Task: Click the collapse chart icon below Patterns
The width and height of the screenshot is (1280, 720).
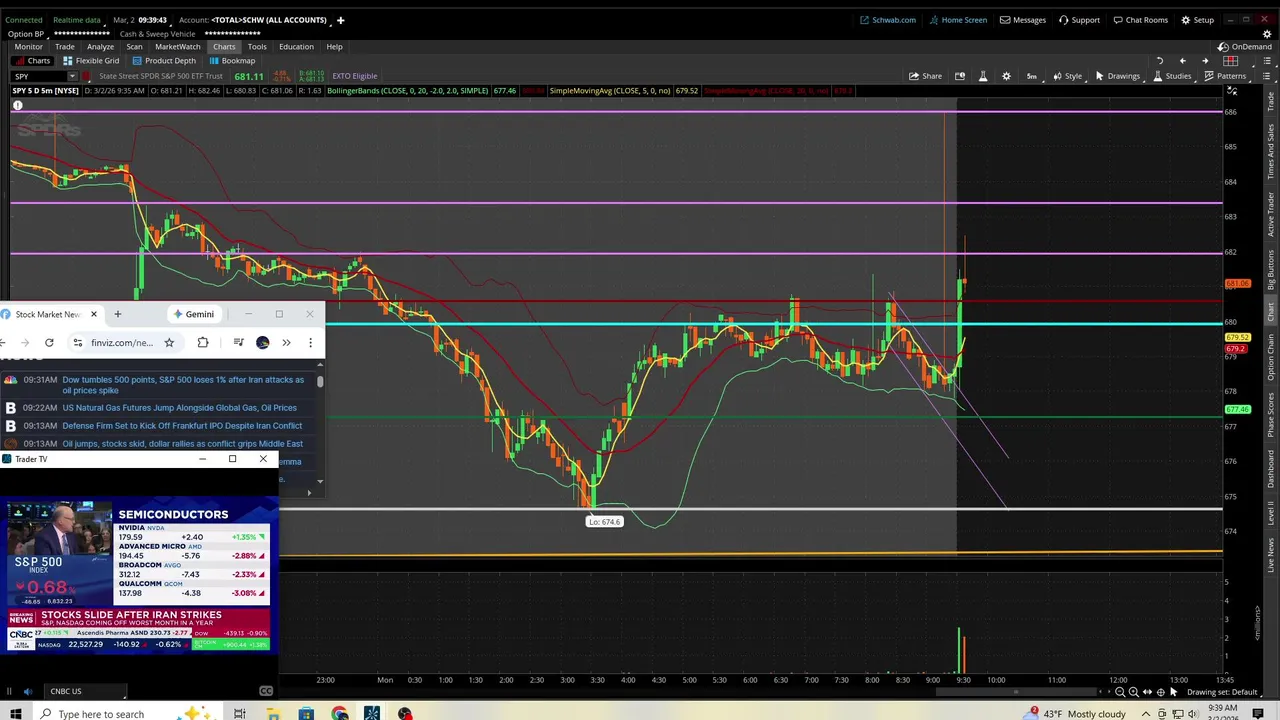Action: [x=1232, y=91]
